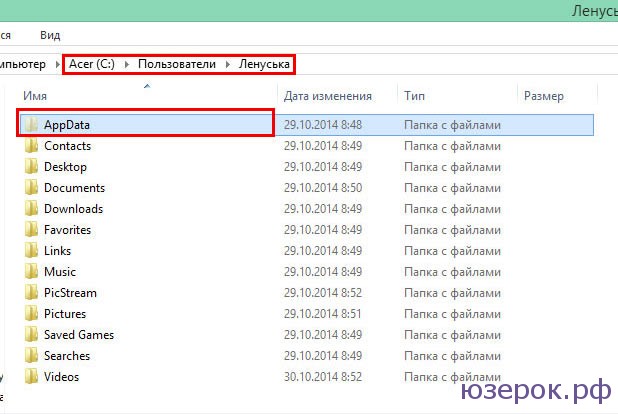Sort files by Тип column
The height and width of the screenshot is (414, 618).
[414, 96]
